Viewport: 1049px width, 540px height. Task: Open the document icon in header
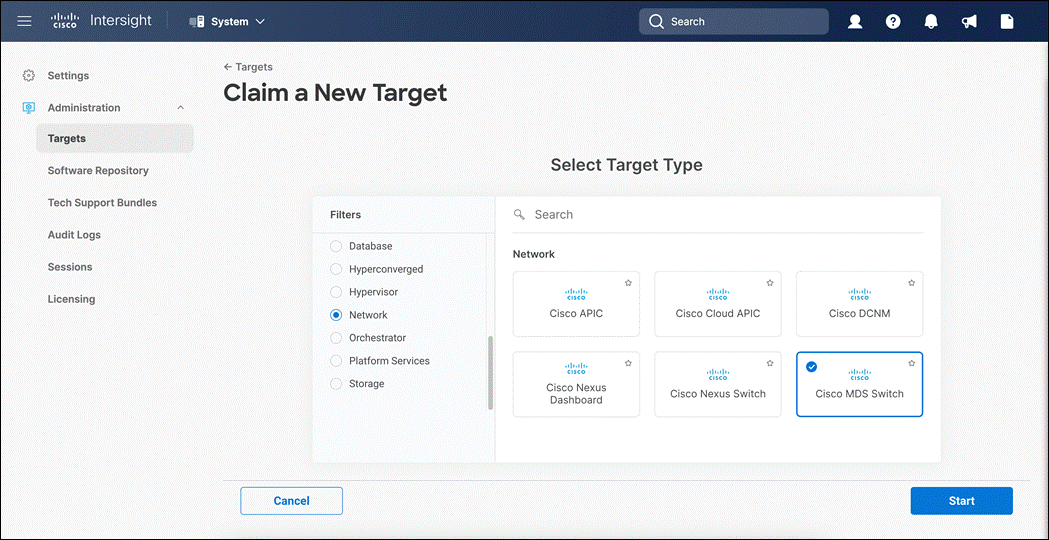(x=1007, y=21)
